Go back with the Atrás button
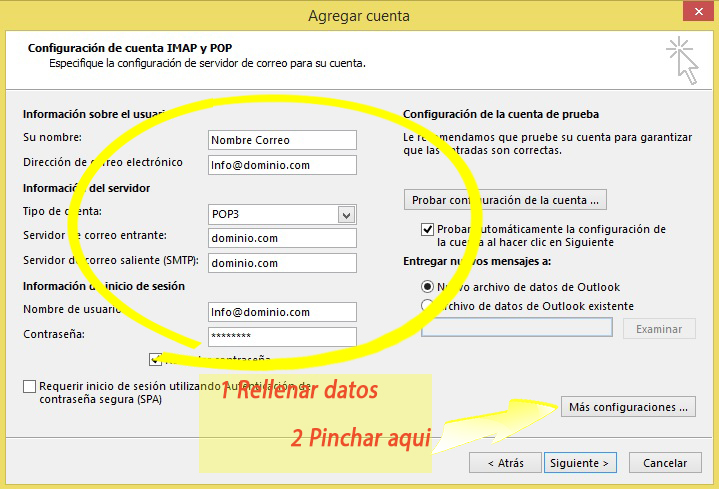 click(505, 463)
